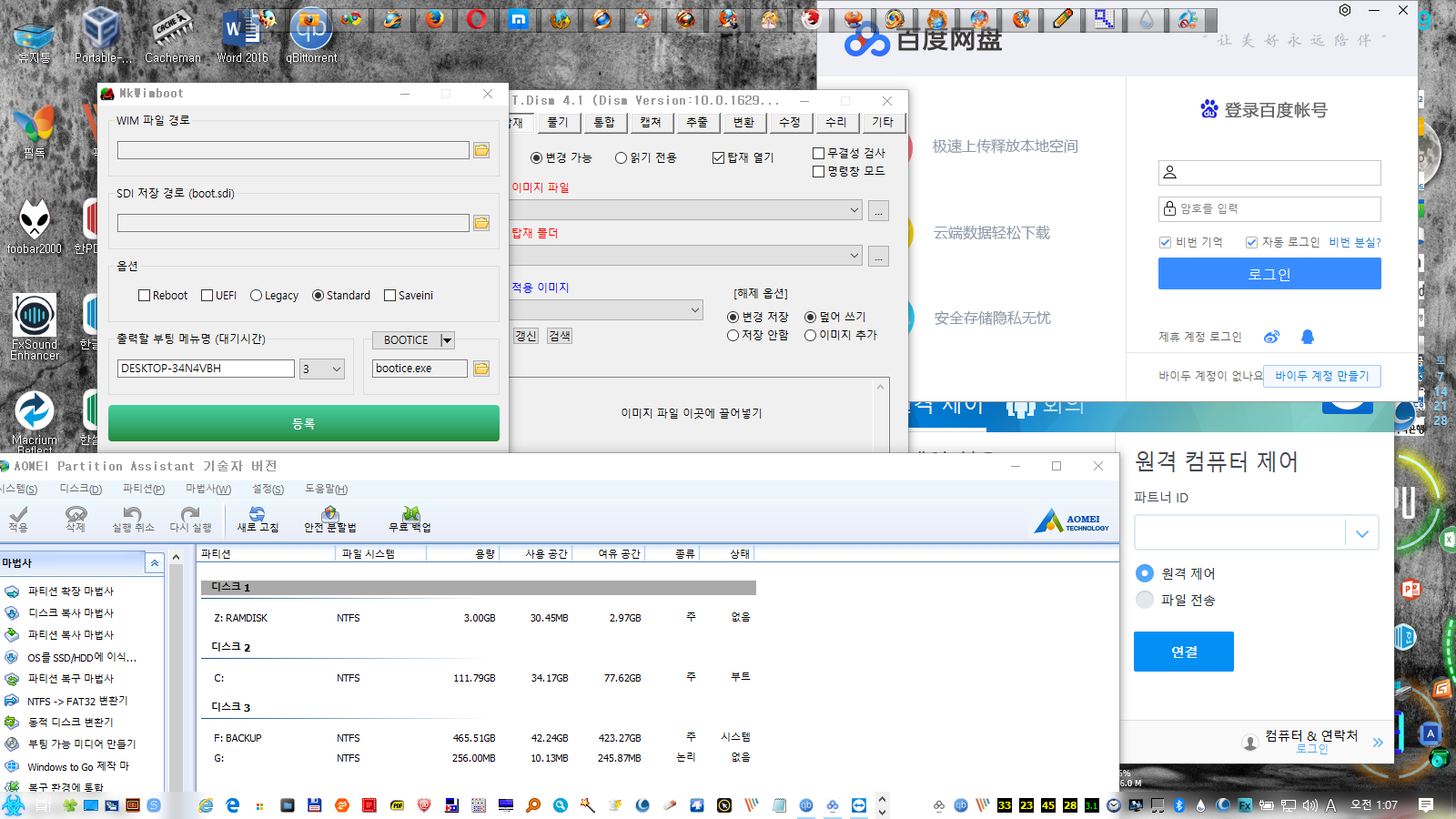Open the Recycle Bin desktop icon

click(34, 39)
